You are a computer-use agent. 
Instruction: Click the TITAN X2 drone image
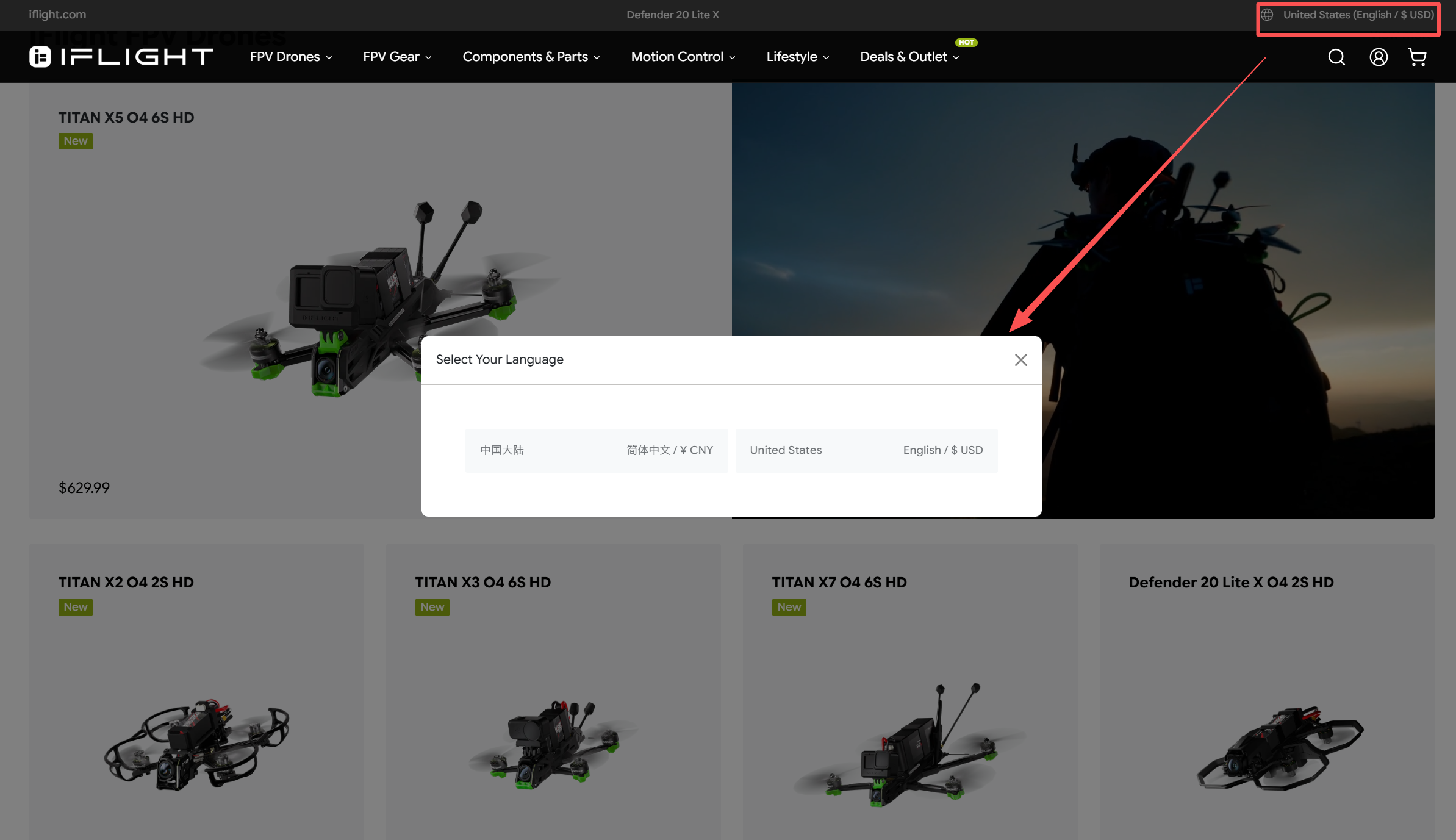(196, 744)
